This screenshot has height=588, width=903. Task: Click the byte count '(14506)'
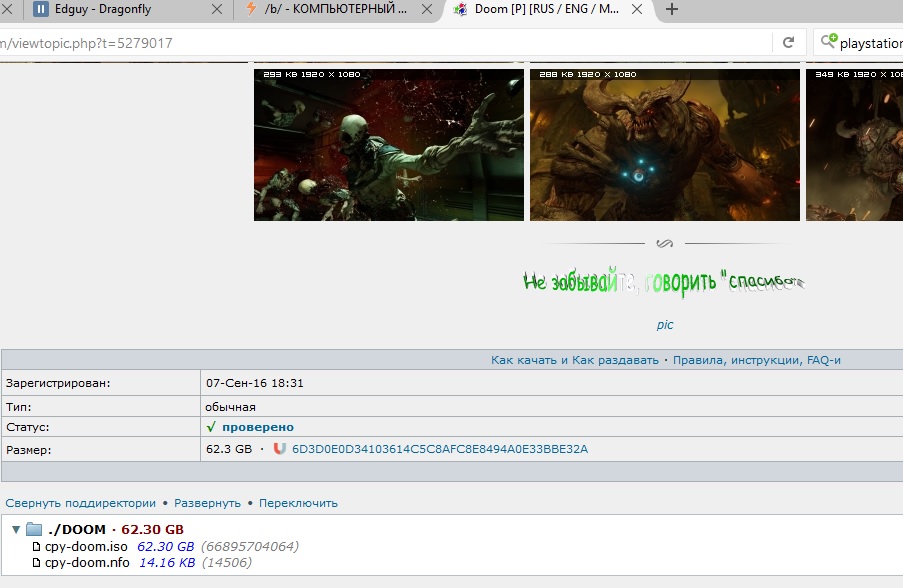point(227,563)
